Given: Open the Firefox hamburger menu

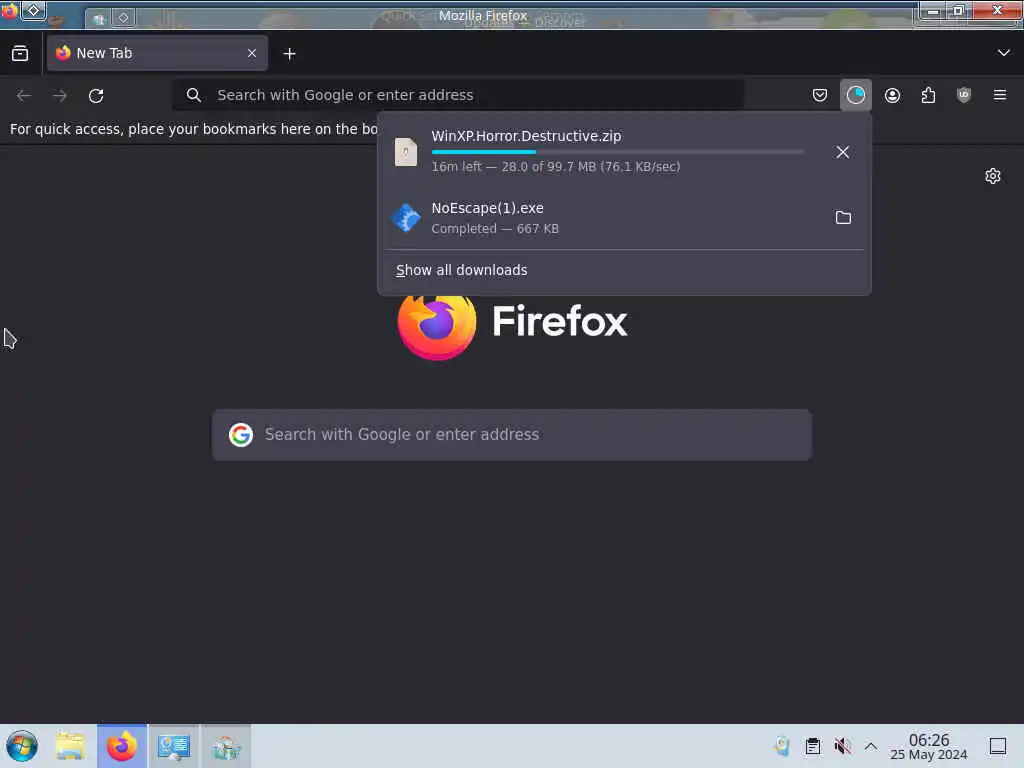Looking at the screenshot, I should point(1000,95).
